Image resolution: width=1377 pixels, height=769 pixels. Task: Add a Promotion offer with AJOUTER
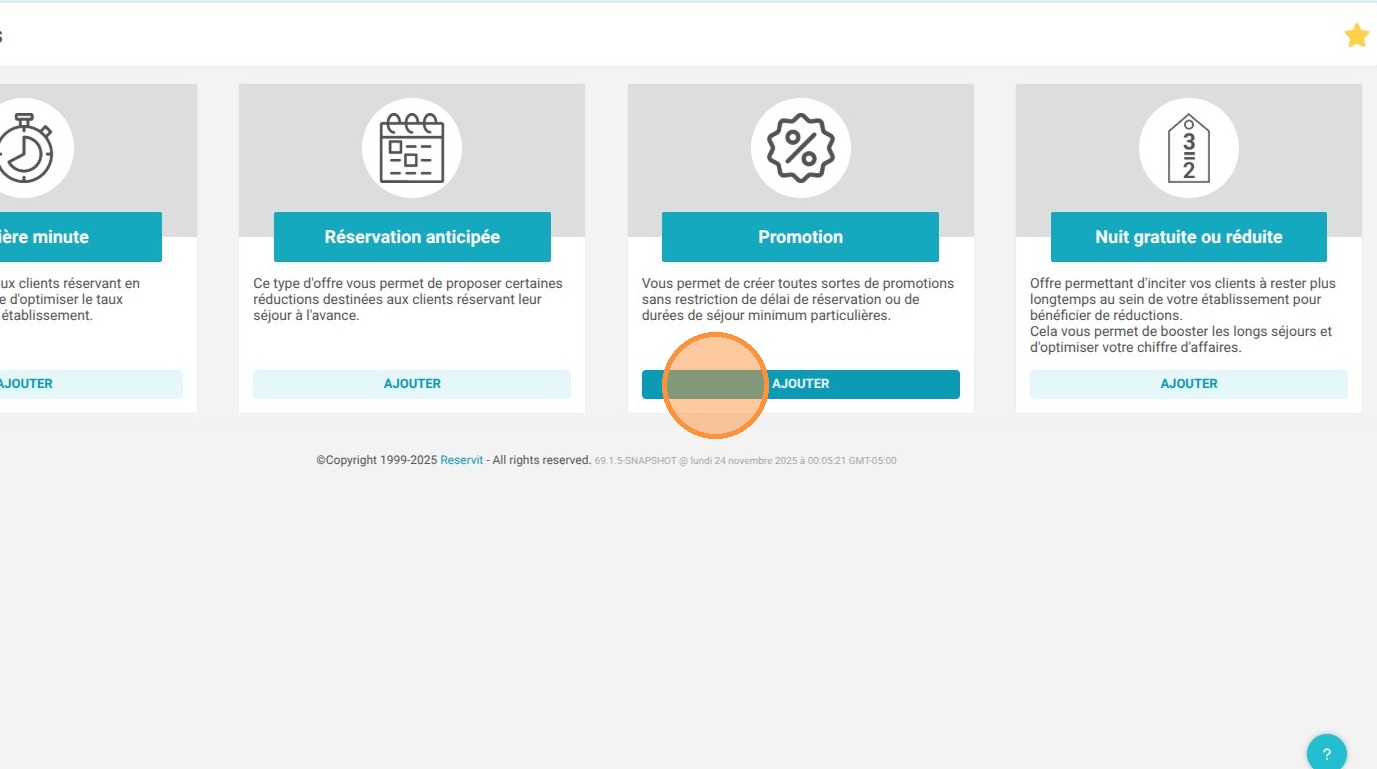coord(800,384)
